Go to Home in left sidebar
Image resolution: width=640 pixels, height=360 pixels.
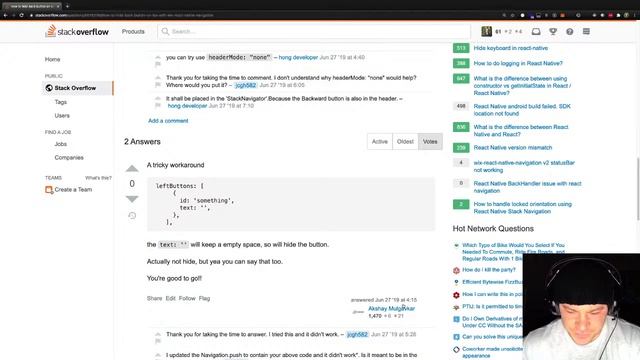52,59
